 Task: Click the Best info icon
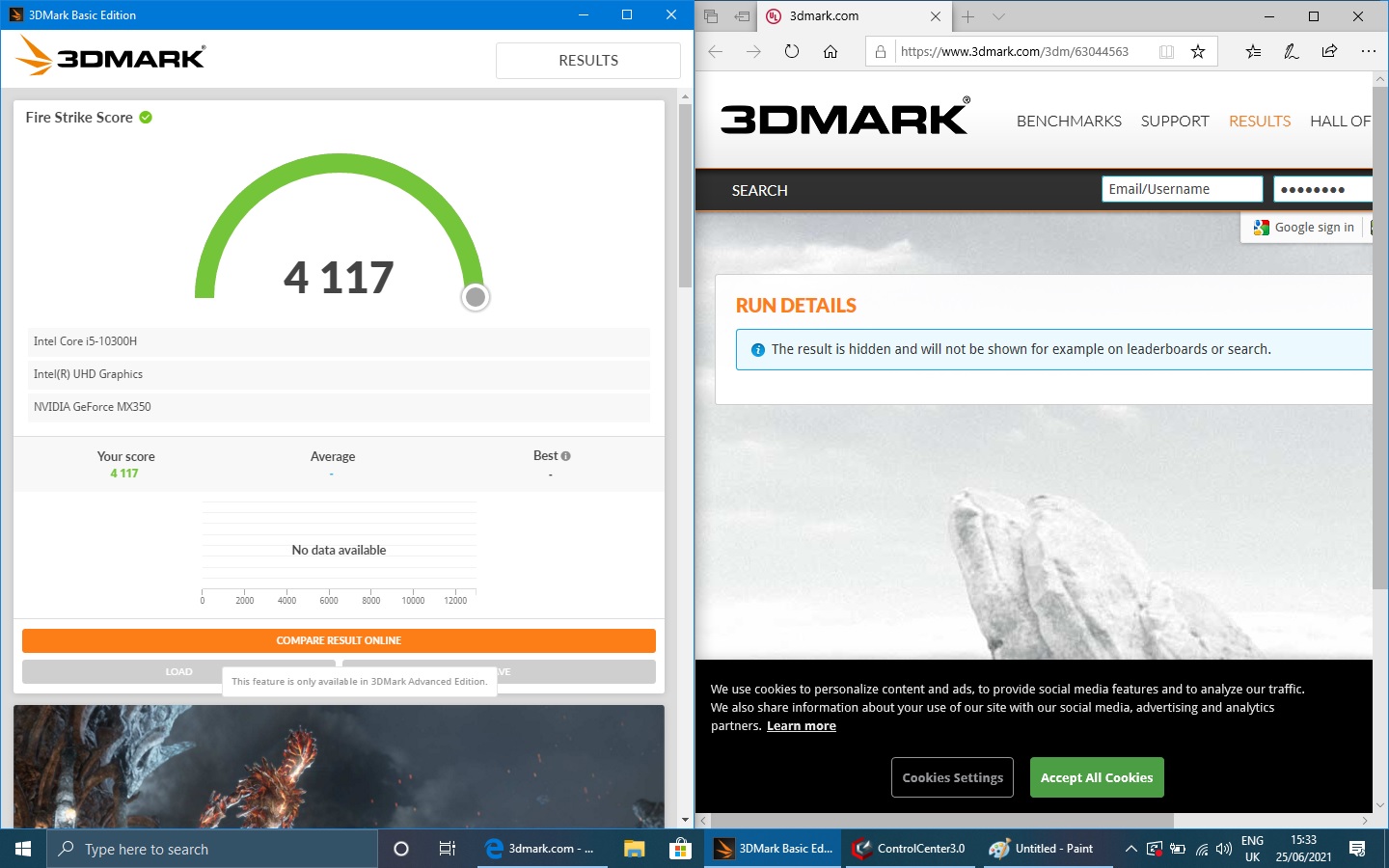pos(566,456)
